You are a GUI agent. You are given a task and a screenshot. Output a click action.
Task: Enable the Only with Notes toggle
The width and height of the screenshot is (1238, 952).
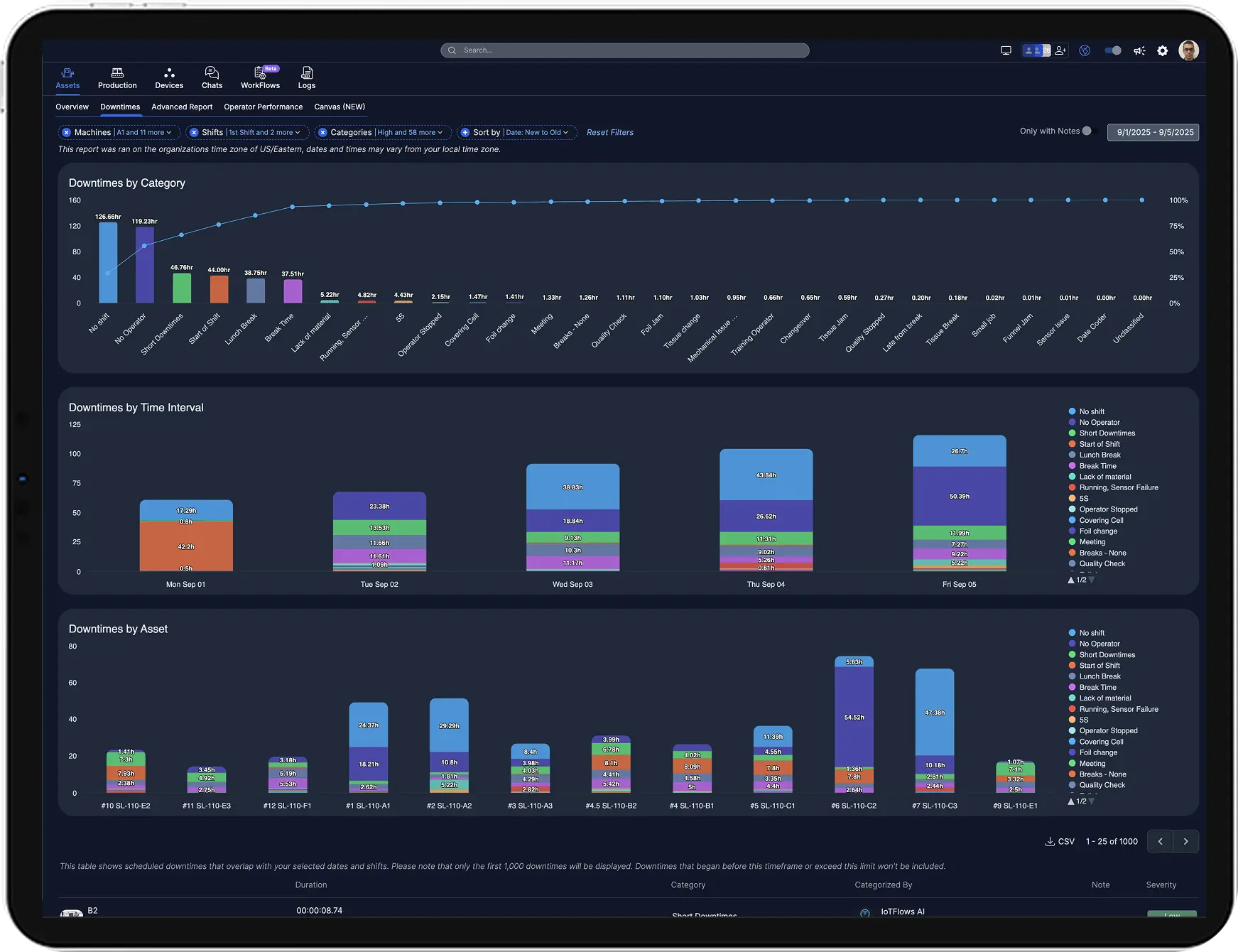pos(1086,131)
